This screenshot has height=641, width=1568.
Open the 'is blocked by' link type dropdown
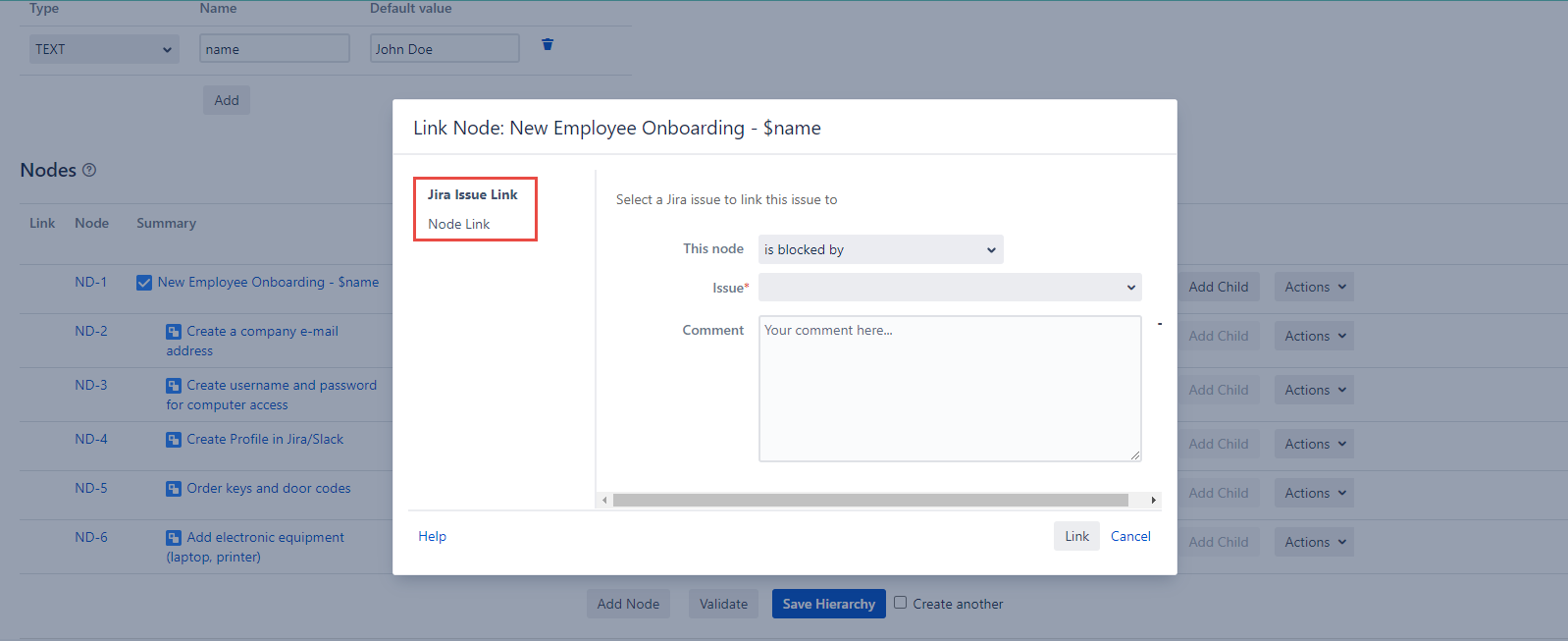click(x=880, y=249)
